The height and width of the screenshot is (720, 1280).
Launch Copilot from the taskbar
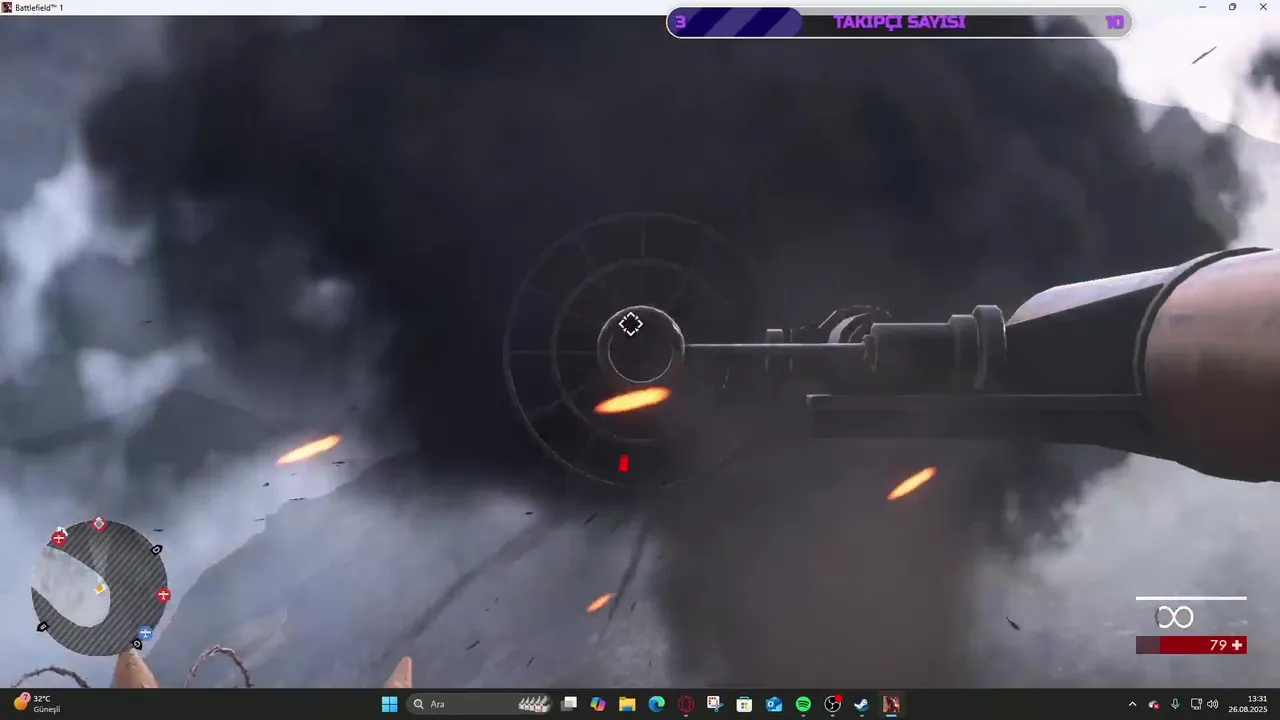point(598,704)
